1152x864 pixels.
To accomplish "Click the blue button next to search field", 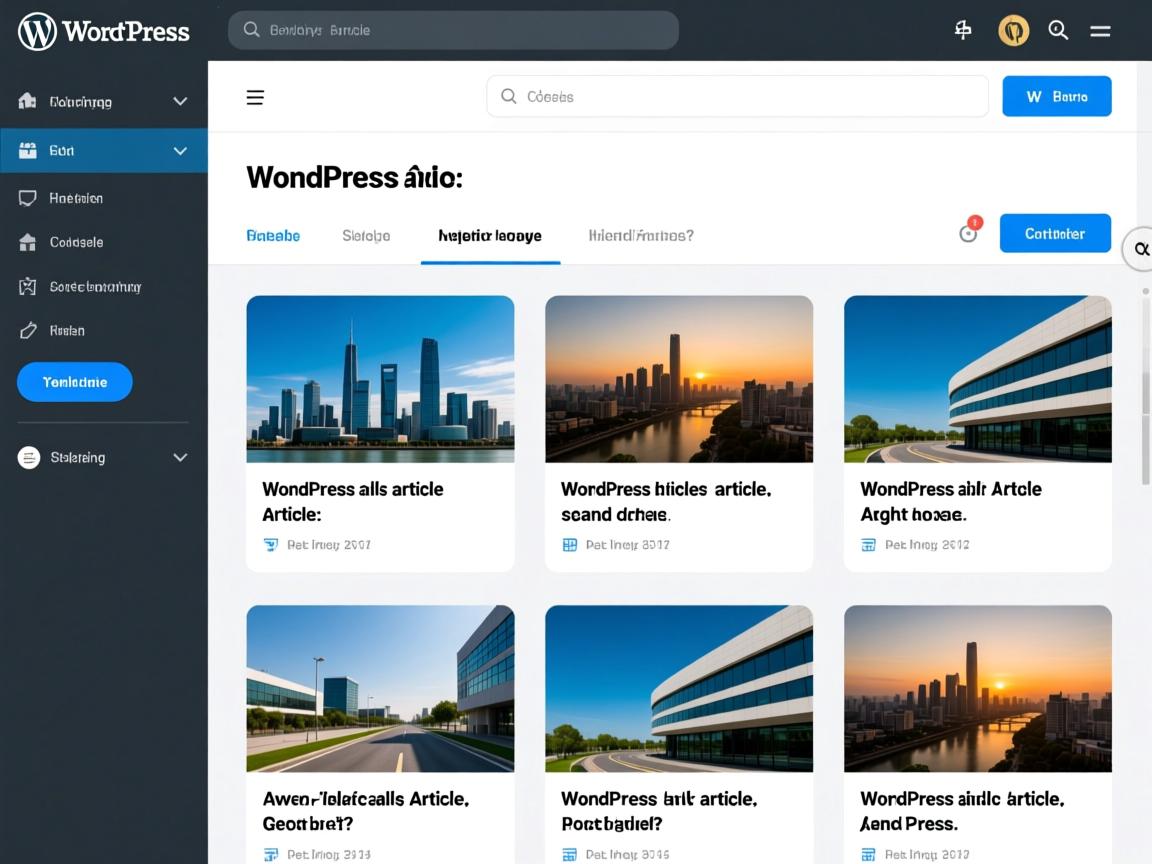I will click(x=1056, y=97).
